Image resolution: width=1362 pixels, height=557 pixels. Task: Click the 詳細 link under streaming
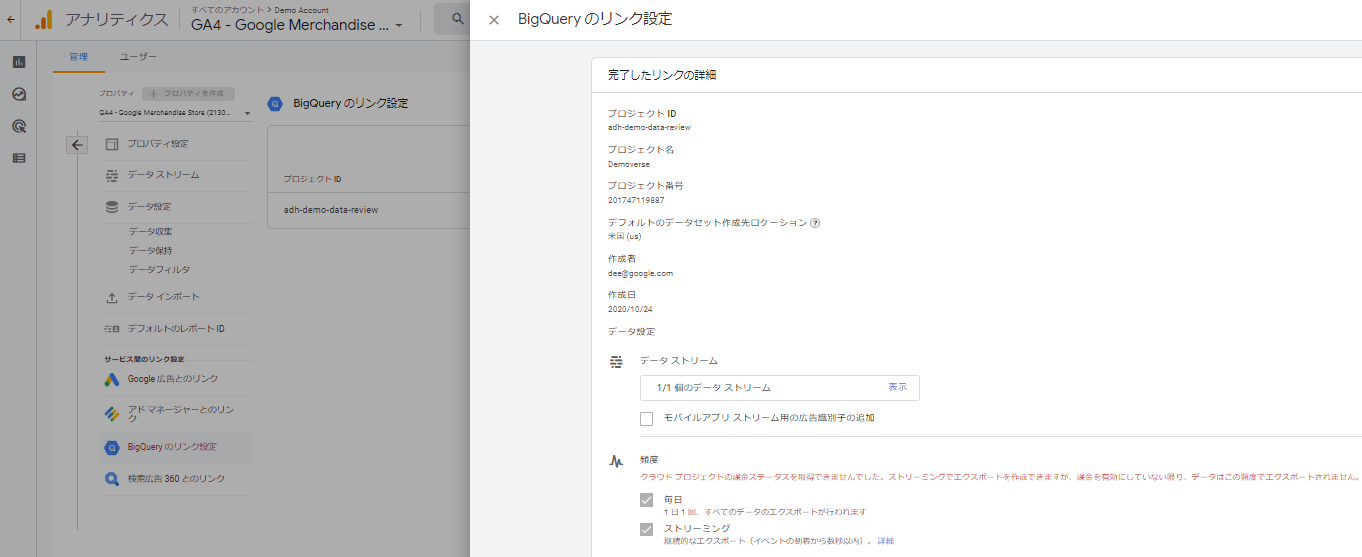coord(886,541)
